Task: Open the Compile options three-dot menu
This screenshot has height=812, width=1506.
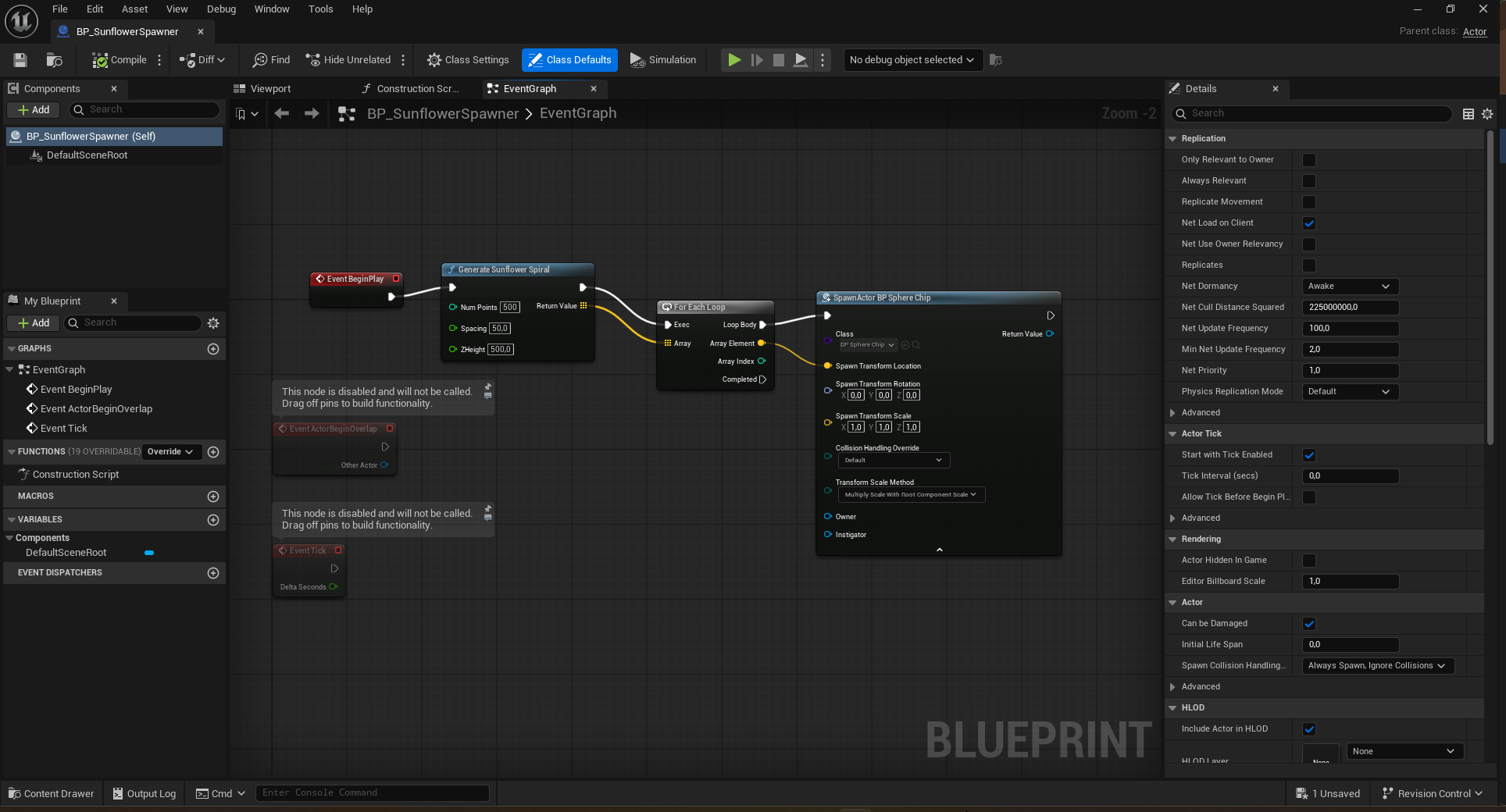Action: (x=159, y=60)
